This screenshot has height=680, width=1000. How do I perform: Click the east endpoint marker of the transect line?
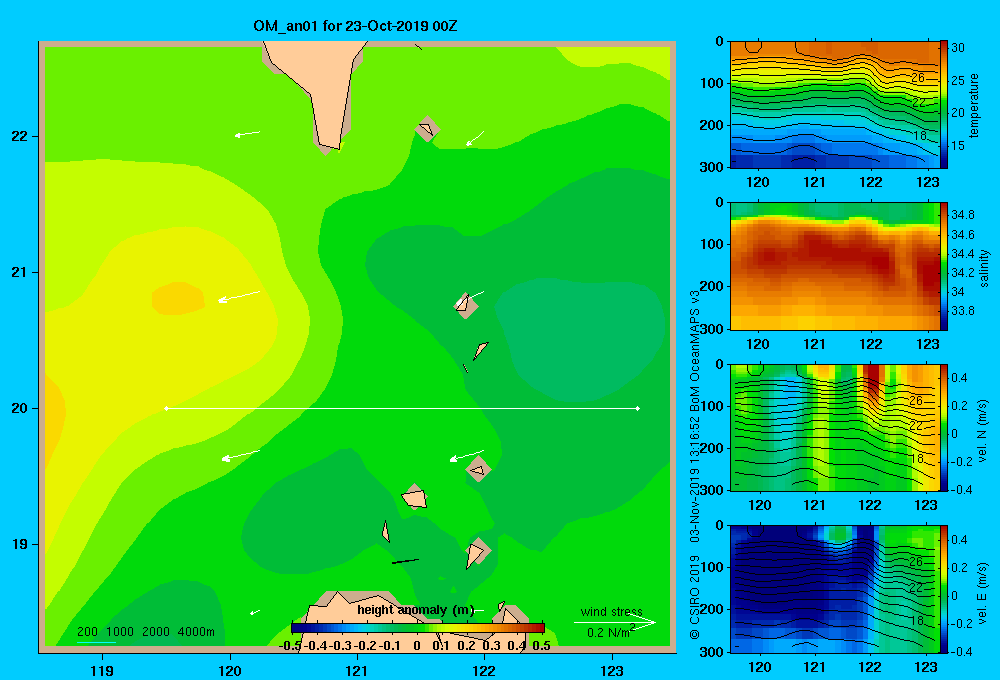638,408
